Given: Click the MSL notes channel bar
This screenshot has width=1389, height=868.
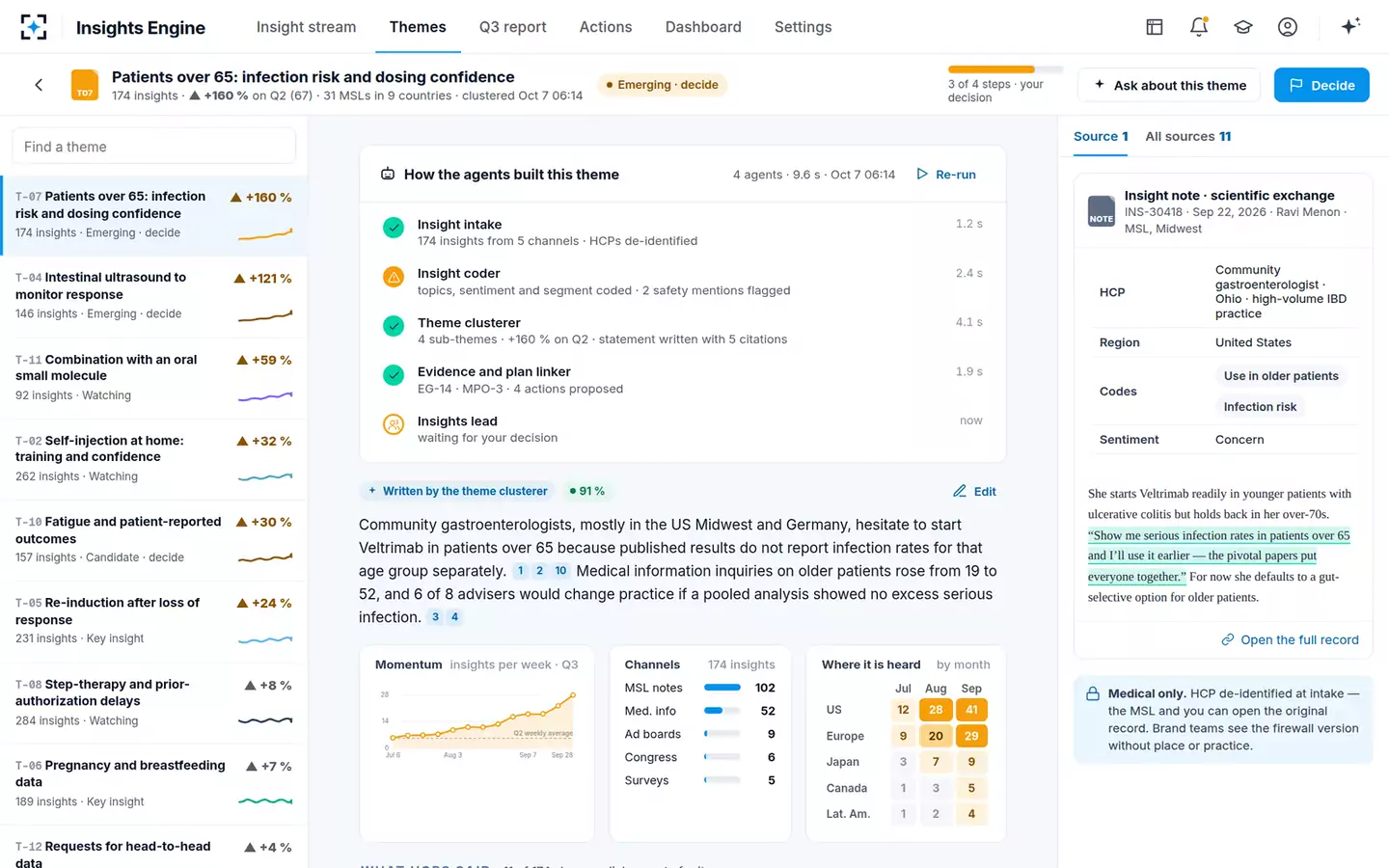Looking at the screenshot, I should tap(722, 688).
